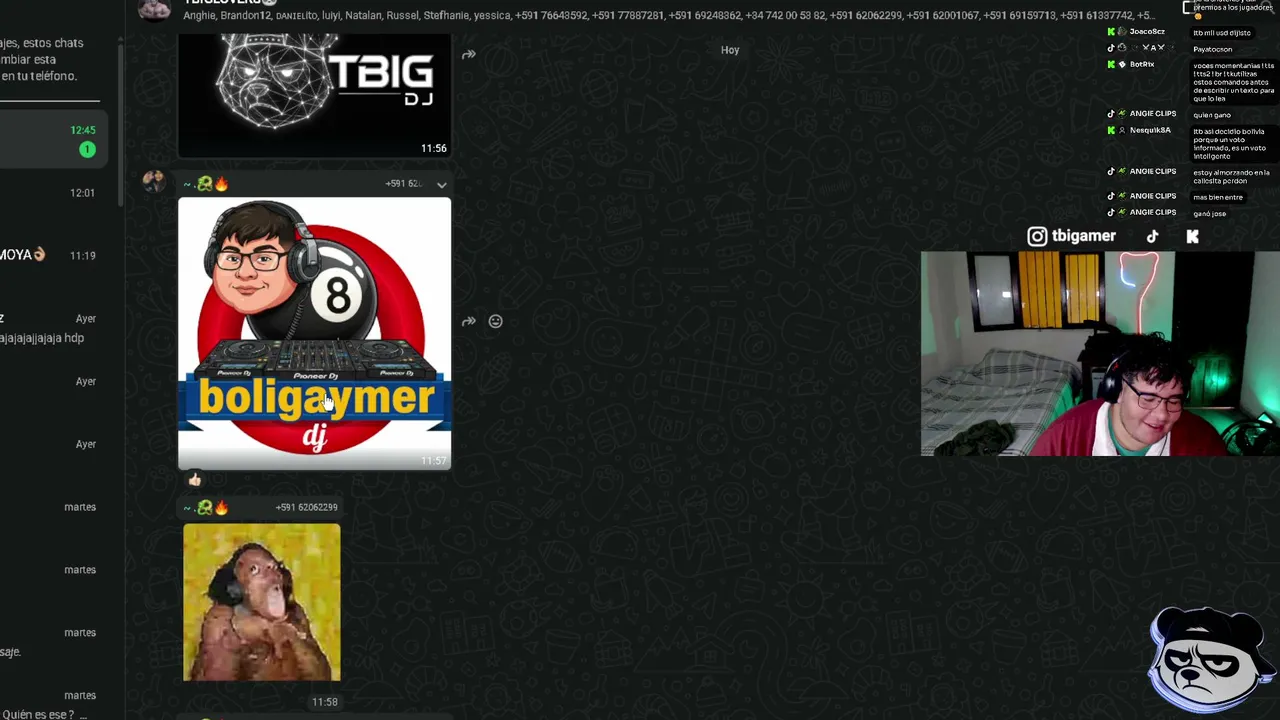This screenshot has width=1280, height=720.
Task: Forward the TBIG DJ image message
Action: pos(468,55)
